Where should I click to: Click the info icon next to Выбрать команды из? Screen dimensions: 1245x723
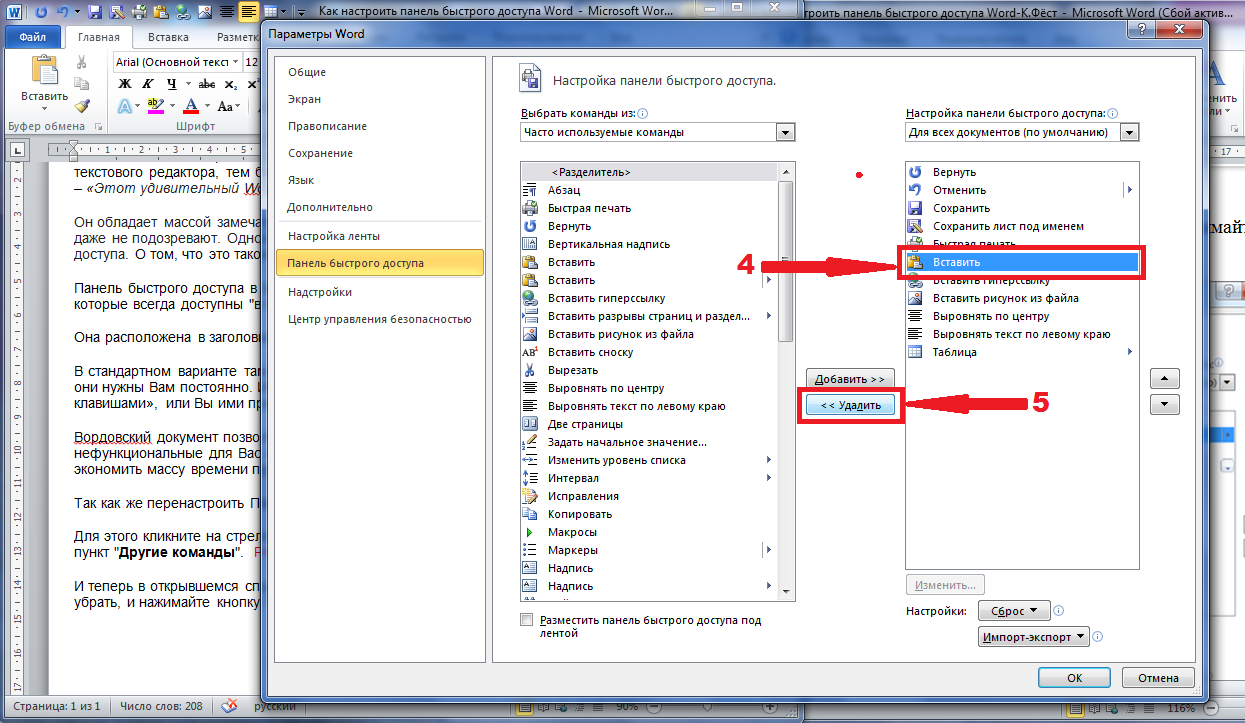[643, 114]
